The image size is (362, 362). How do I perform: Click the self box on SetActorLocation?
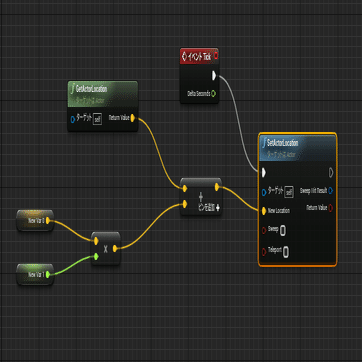pyautogui.click(x=289, y=192)
